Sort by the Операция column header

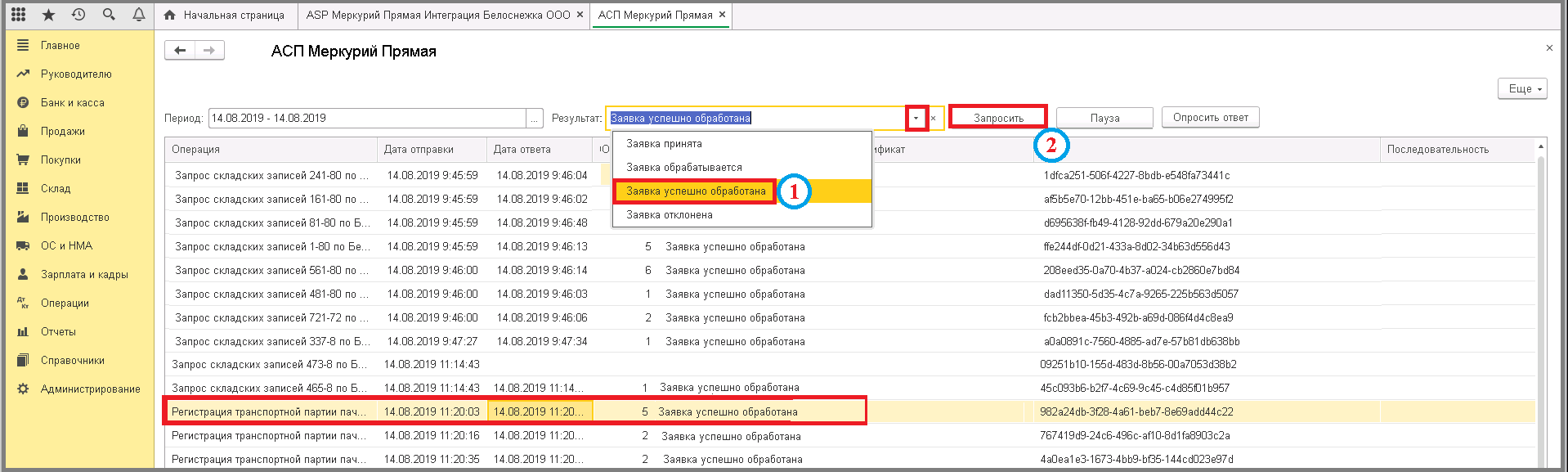271,150
